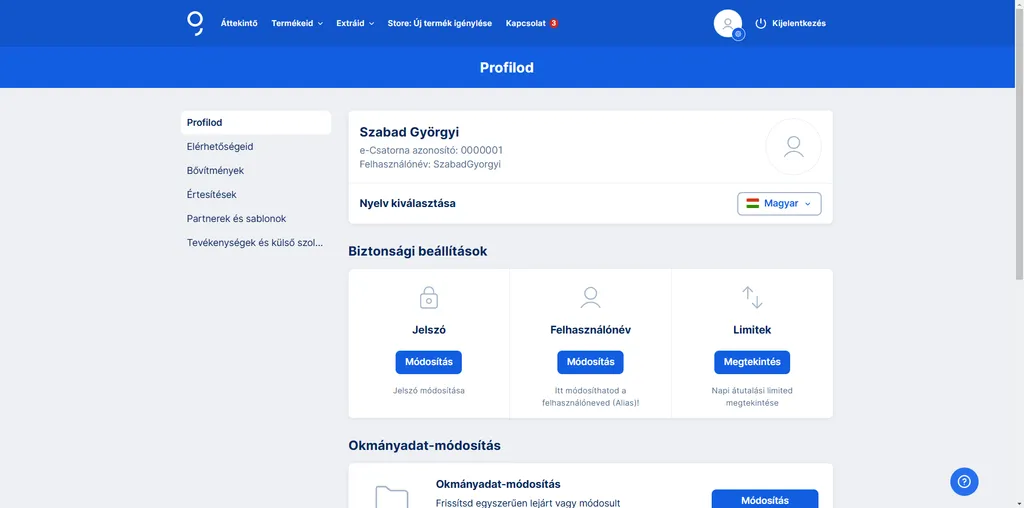Expand the Termékeid dropdown menu
The width and height of the screenshot is (1024, 508).
pos(297,23)
